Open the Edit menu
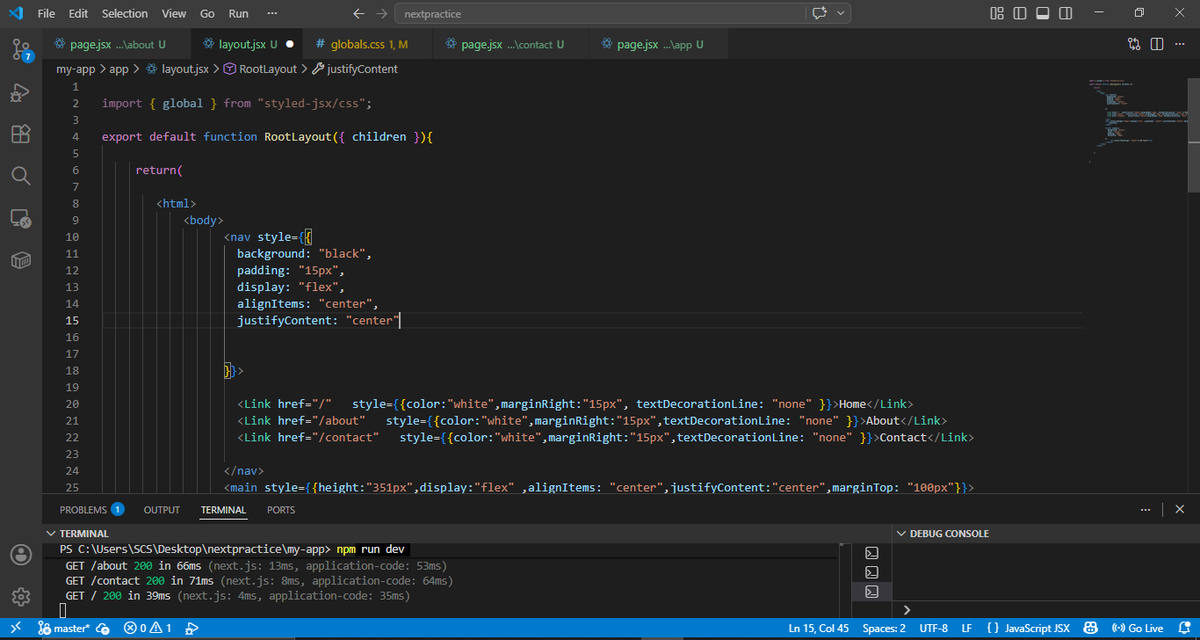The image size is (1200, 640). [79, 14]
